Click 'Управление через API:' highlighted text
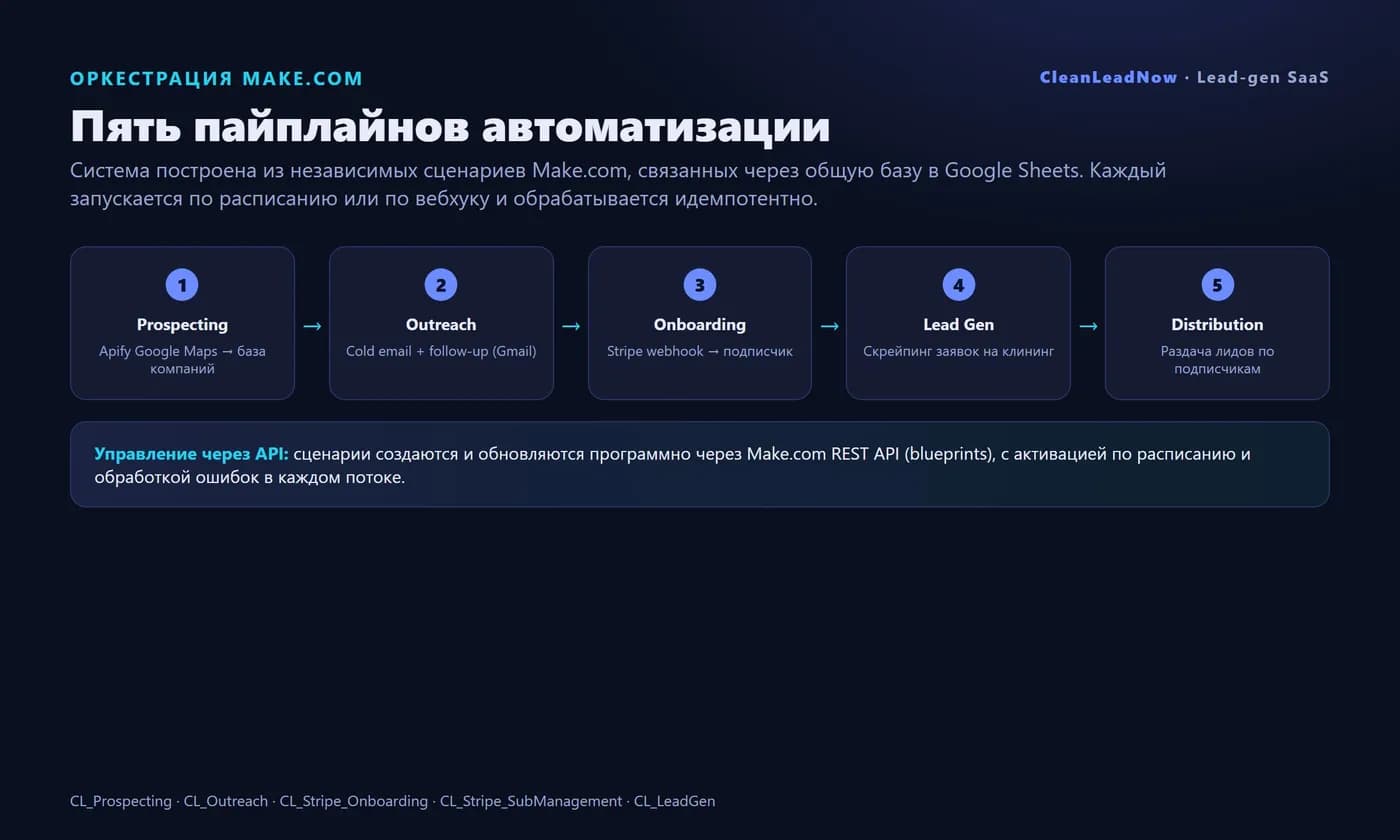Image resolution: width=1400 pixels, height=840 pixels. point(191,454)
